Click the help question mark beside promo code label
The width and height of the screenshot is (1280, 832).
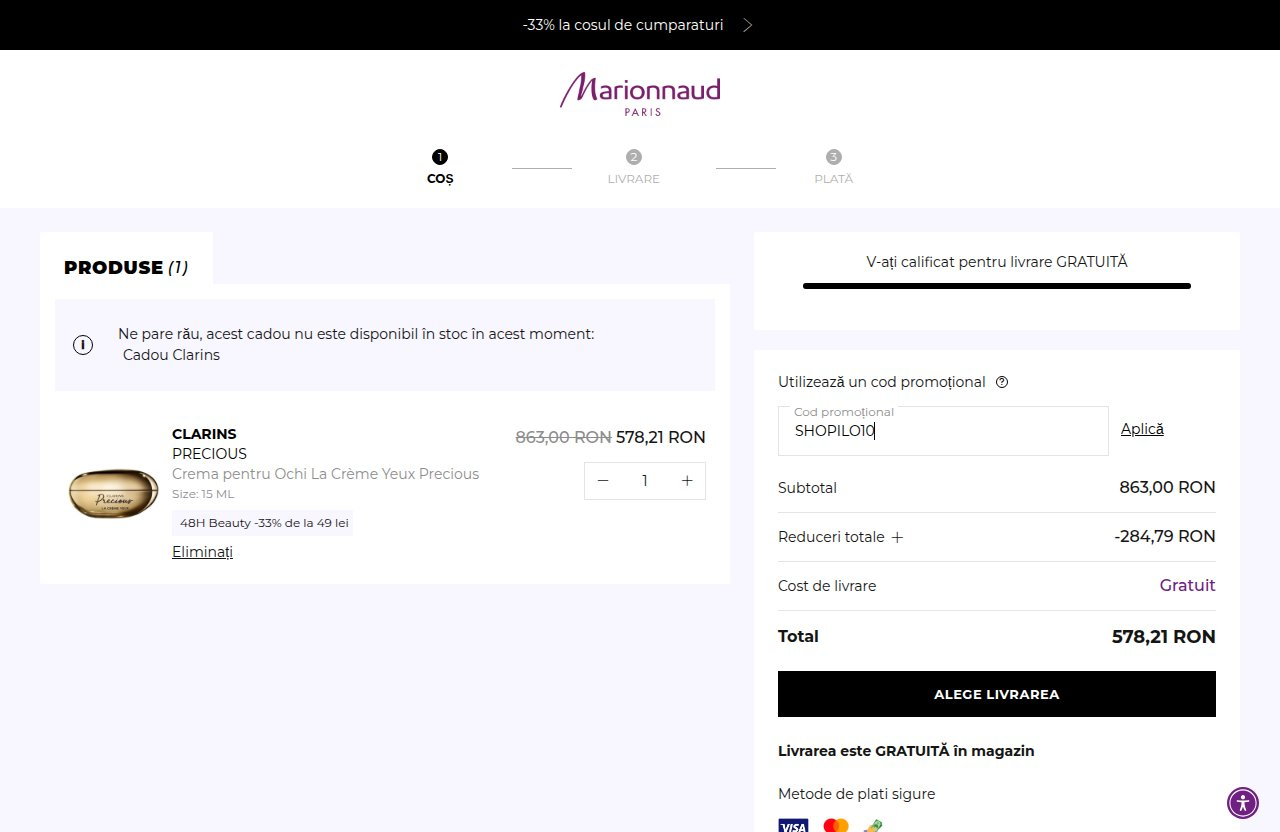click(x=1002, y=382)
